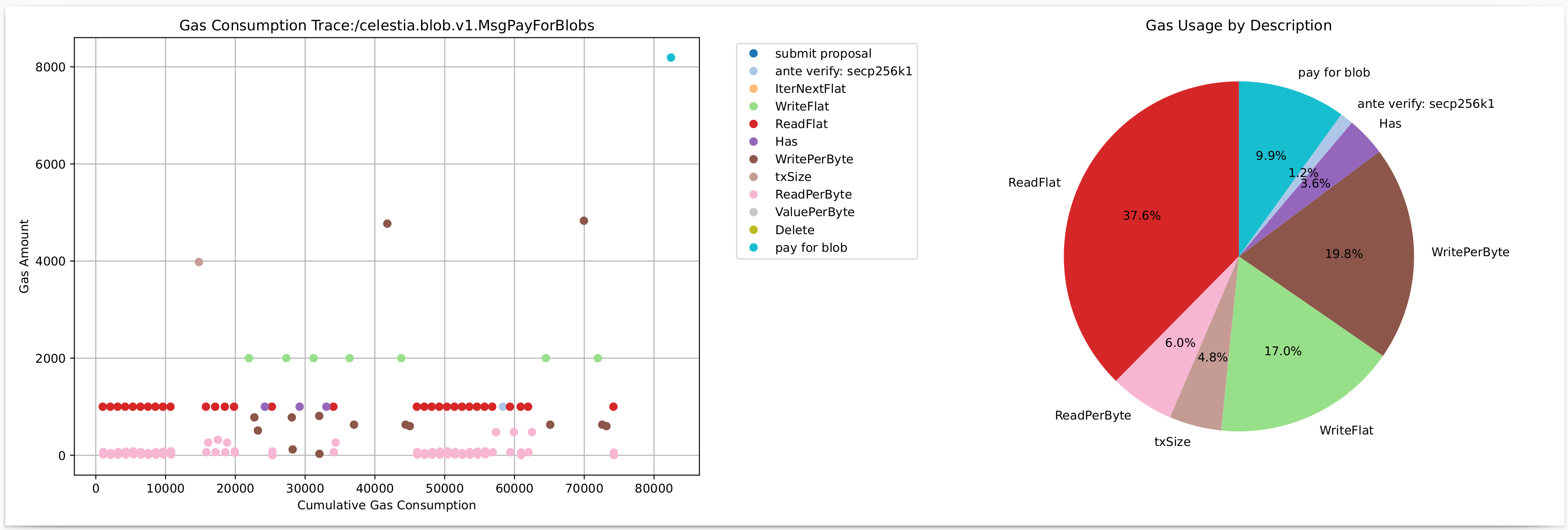Click the Gas Consumption Trace chart title
Screen dimensions: 1568x530
tap(387, 26)
